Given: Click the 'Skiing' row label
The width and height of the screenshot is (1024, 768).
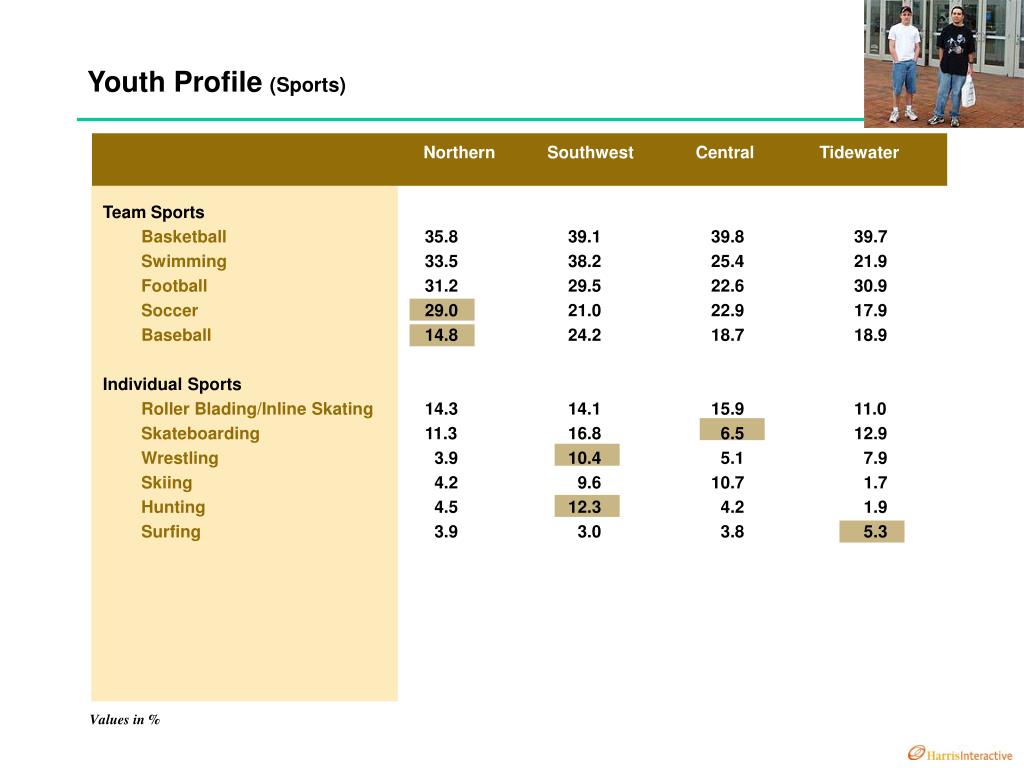Looking at the screenshot, I should 167,483.
